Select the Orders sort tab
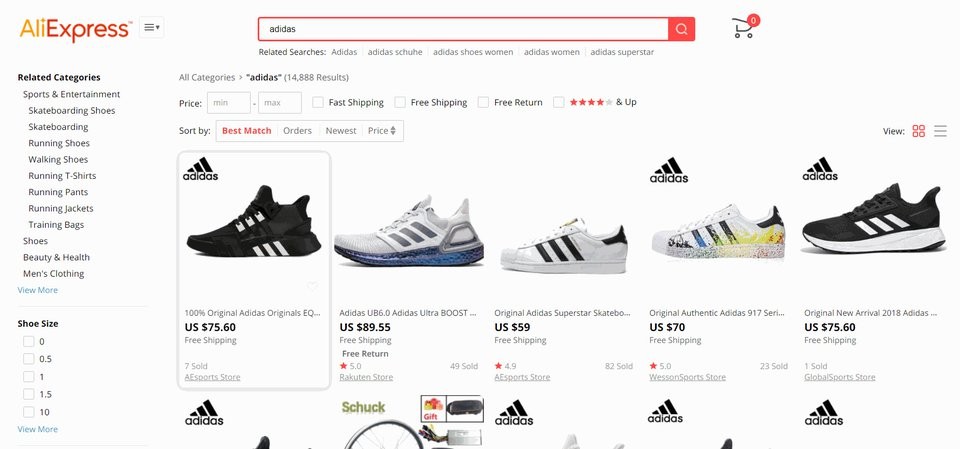Image resolution: width=960 pixels, height=449 pixels. 297,131
